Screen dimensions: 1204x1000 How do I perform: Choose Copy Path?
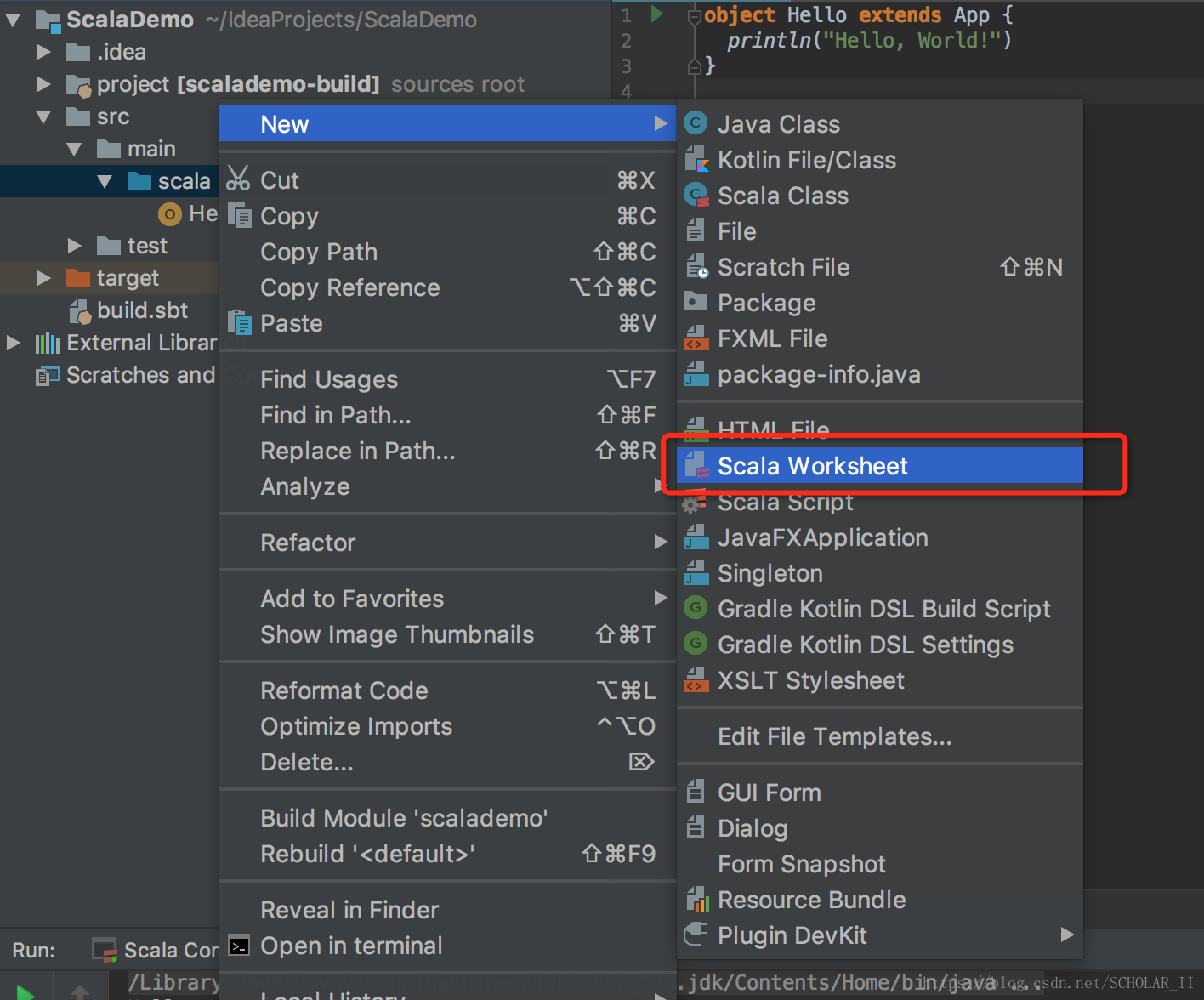(447, 252)
